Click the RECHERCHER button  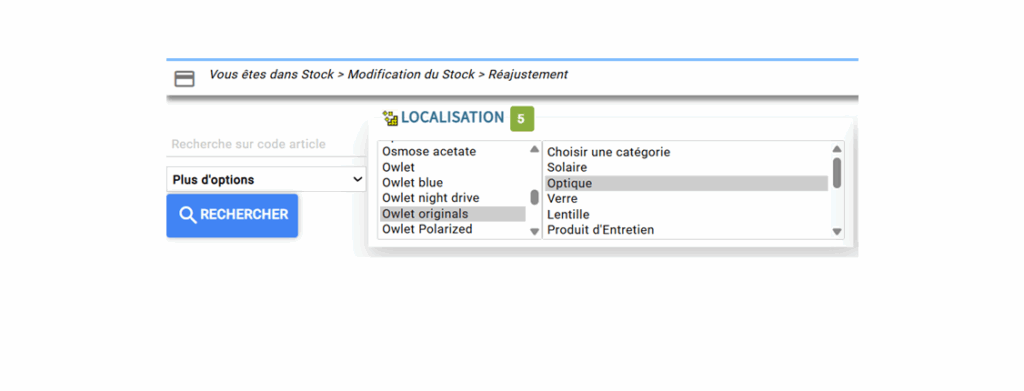coord(232,215)
